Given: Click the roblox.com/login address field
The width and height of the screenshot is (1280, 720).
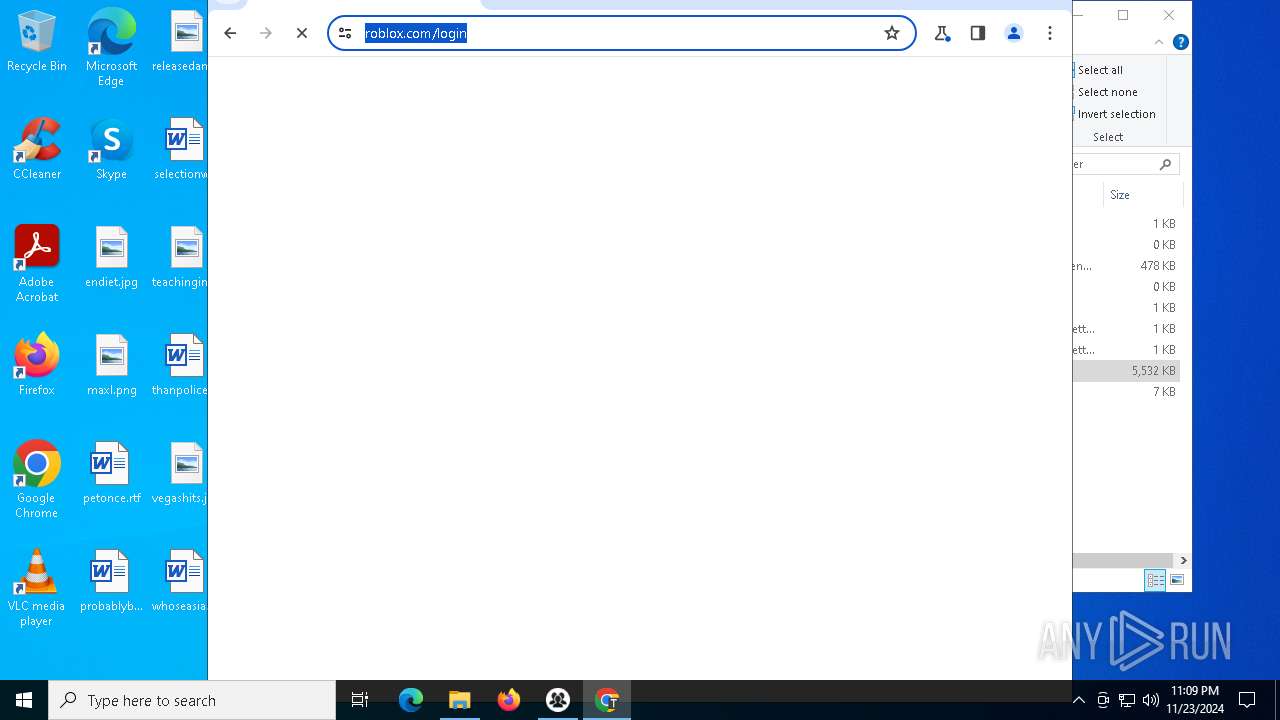Looking at the screenshot, I should (x=620, y=33).
